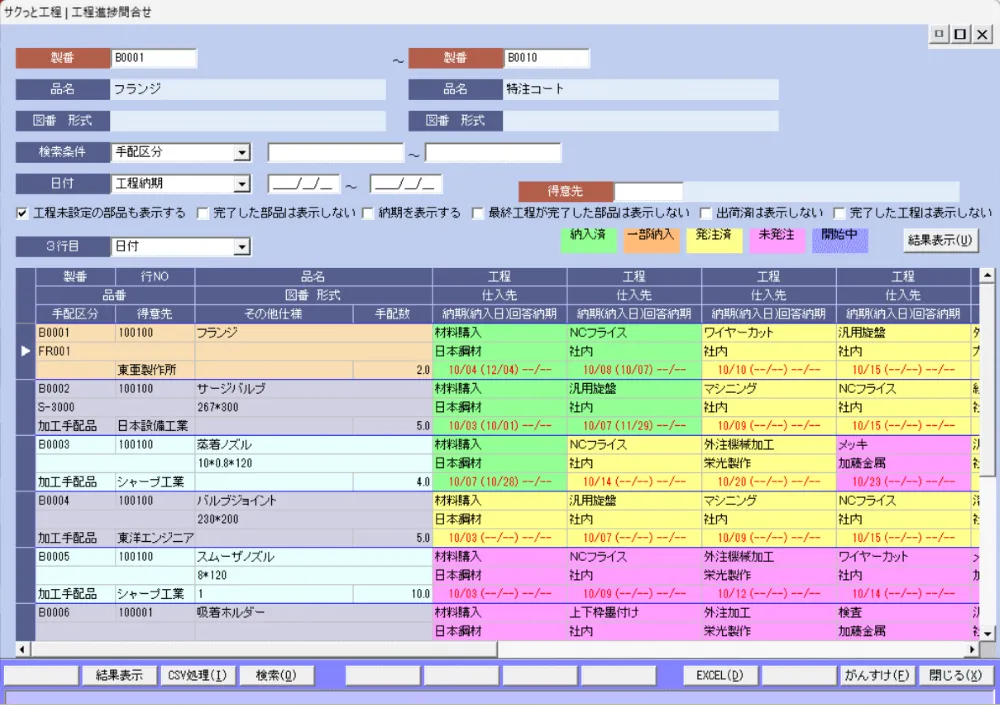Click the row selector arrow for B0001
Image resolution: width=1000 pixels, height=705 pixels.
coord(26,352)
